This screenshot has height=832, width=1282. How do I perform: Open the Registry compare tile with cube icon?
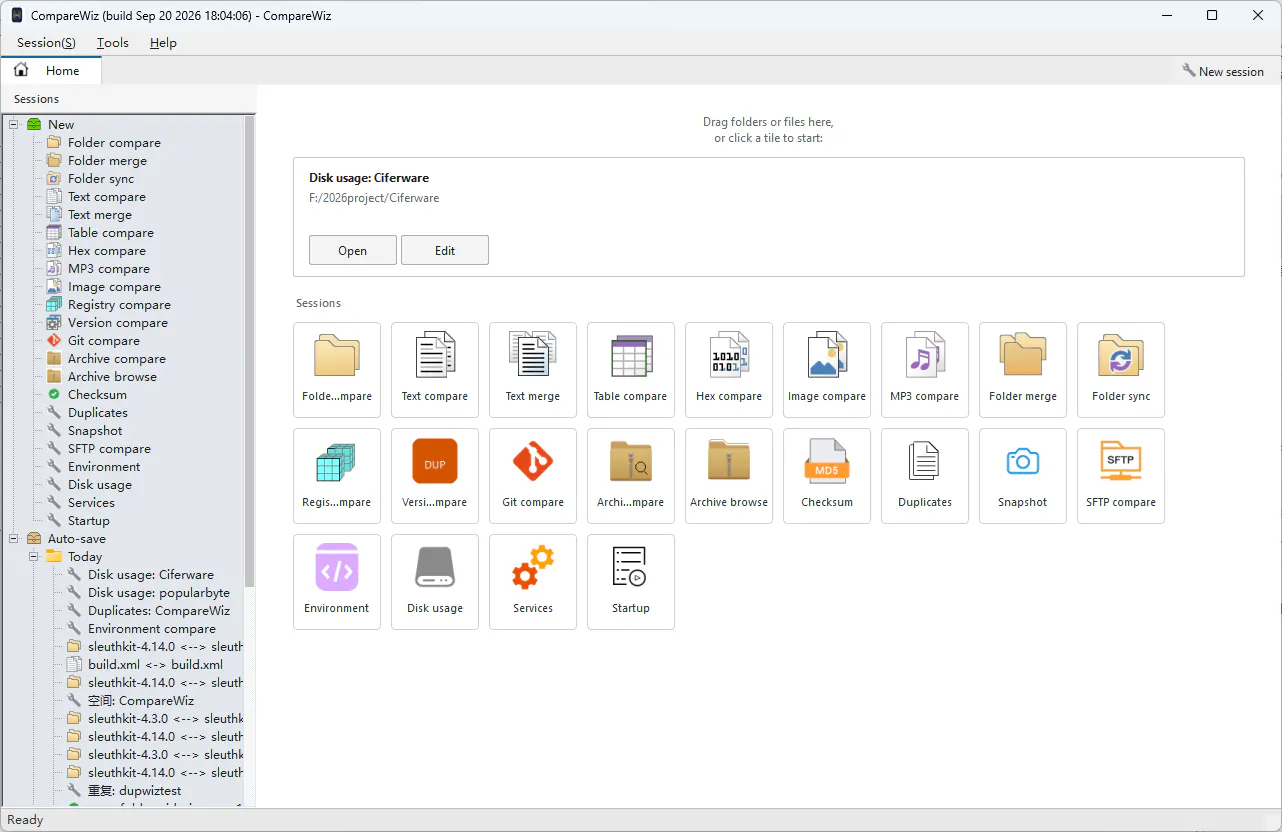point(337,476)
